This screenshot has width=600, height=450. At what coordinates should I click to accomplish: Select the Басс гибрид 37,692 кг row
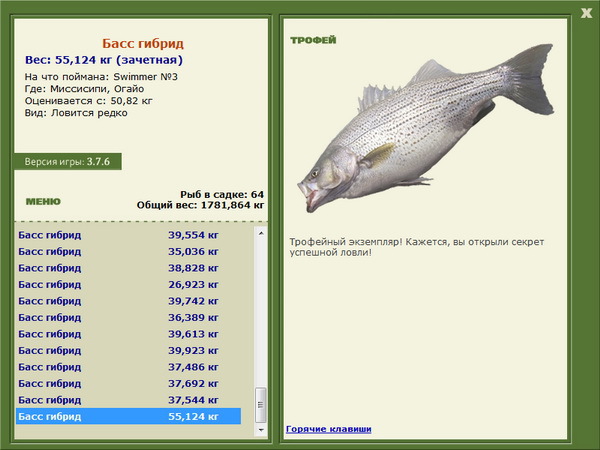[x=128, y=383]
